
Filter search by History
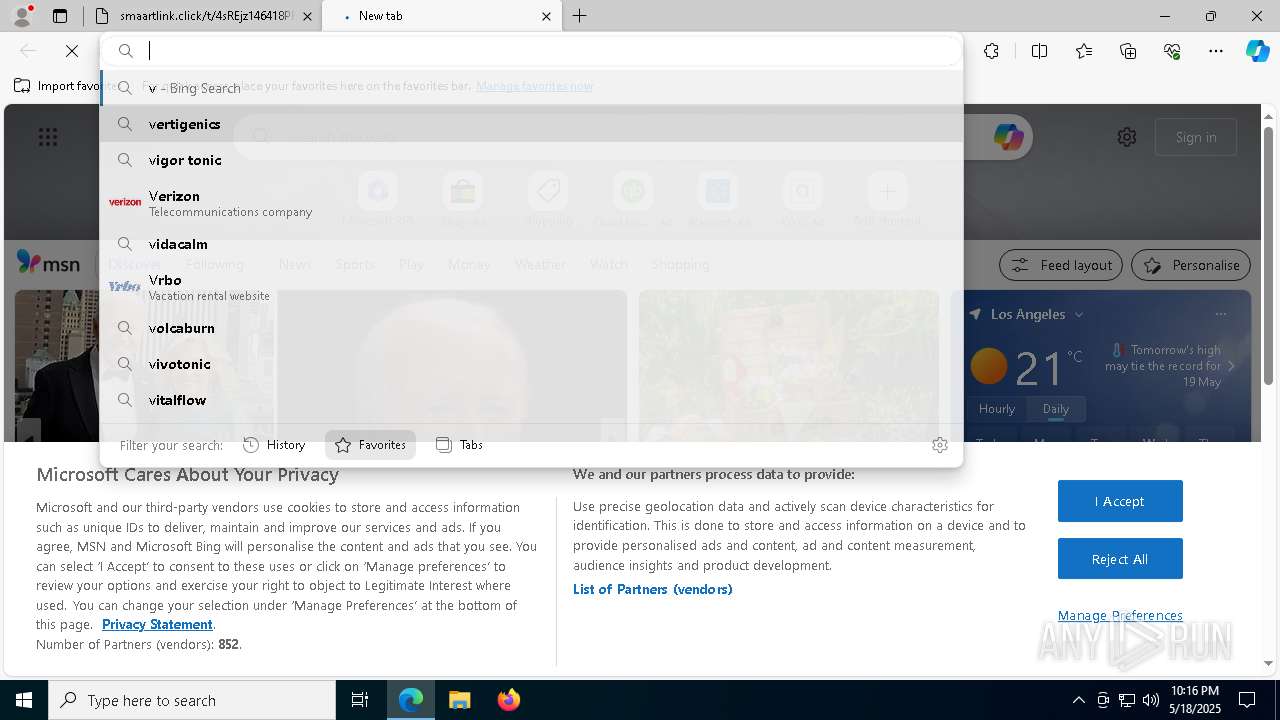[274, 445]
